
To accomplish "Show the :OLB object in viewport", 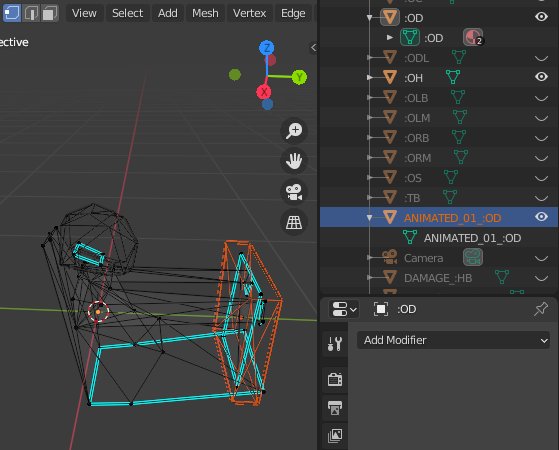I will [541, 98].
